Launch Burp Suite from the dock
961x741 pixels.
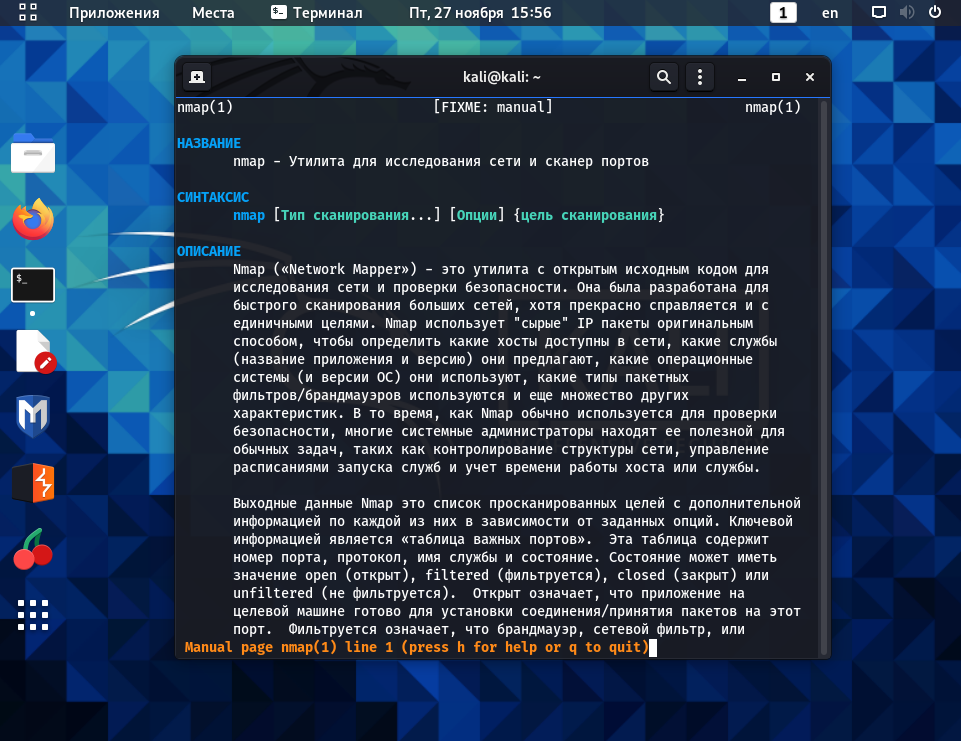coord(34,483)
